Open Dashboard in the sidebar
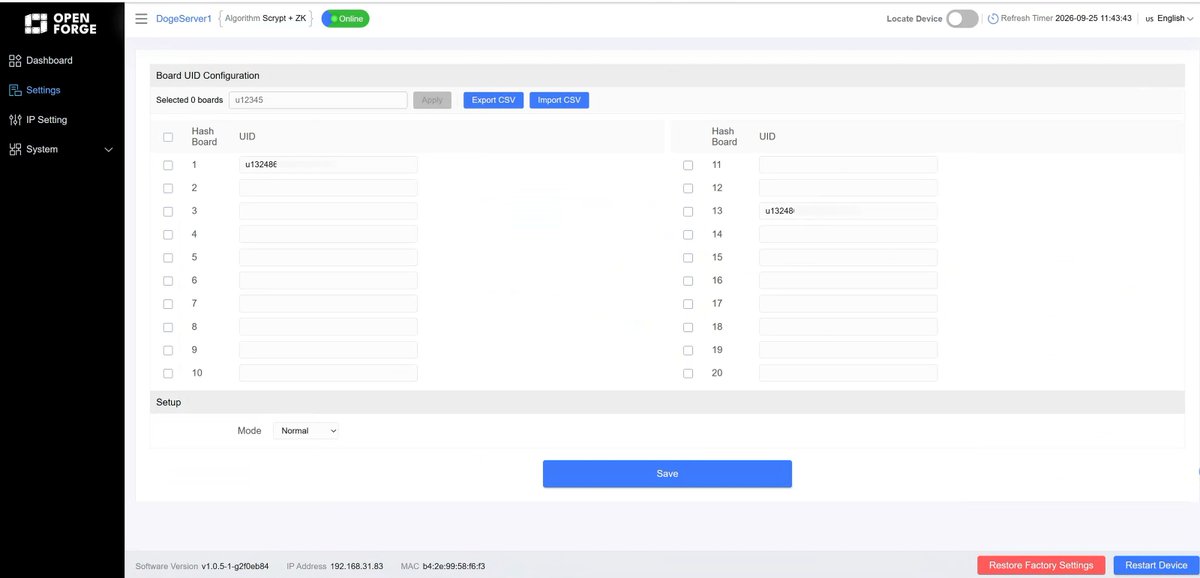 [x=50, y=60]
